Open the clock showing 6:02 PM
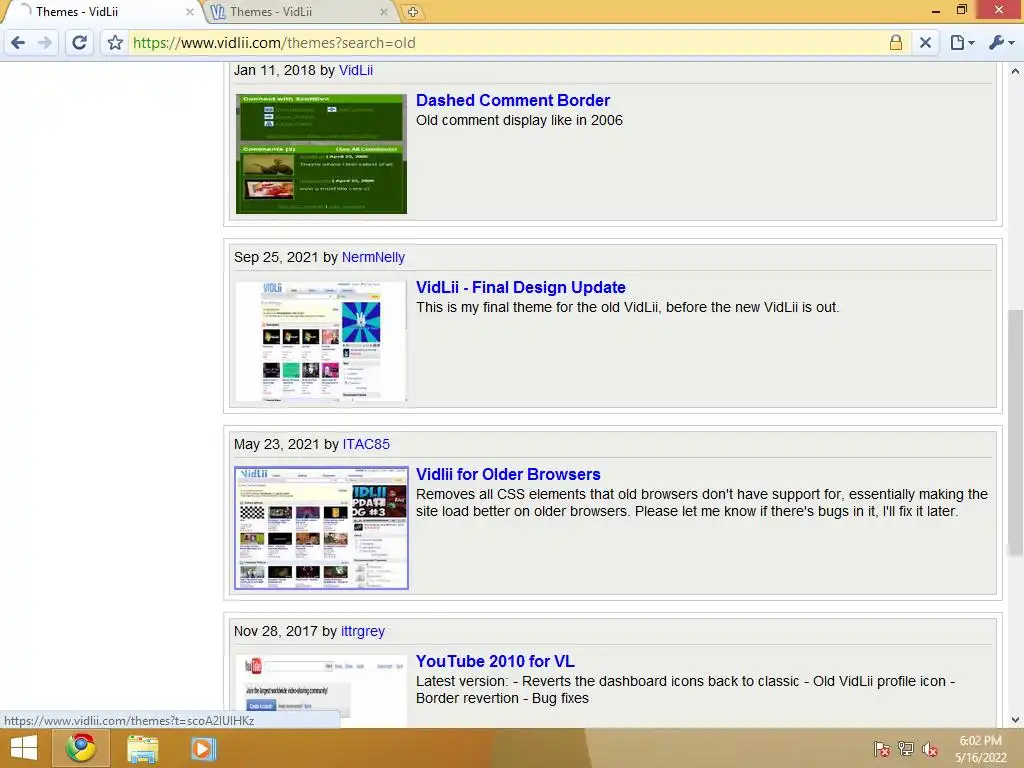Screen dimensions: 1024x768 980,749
